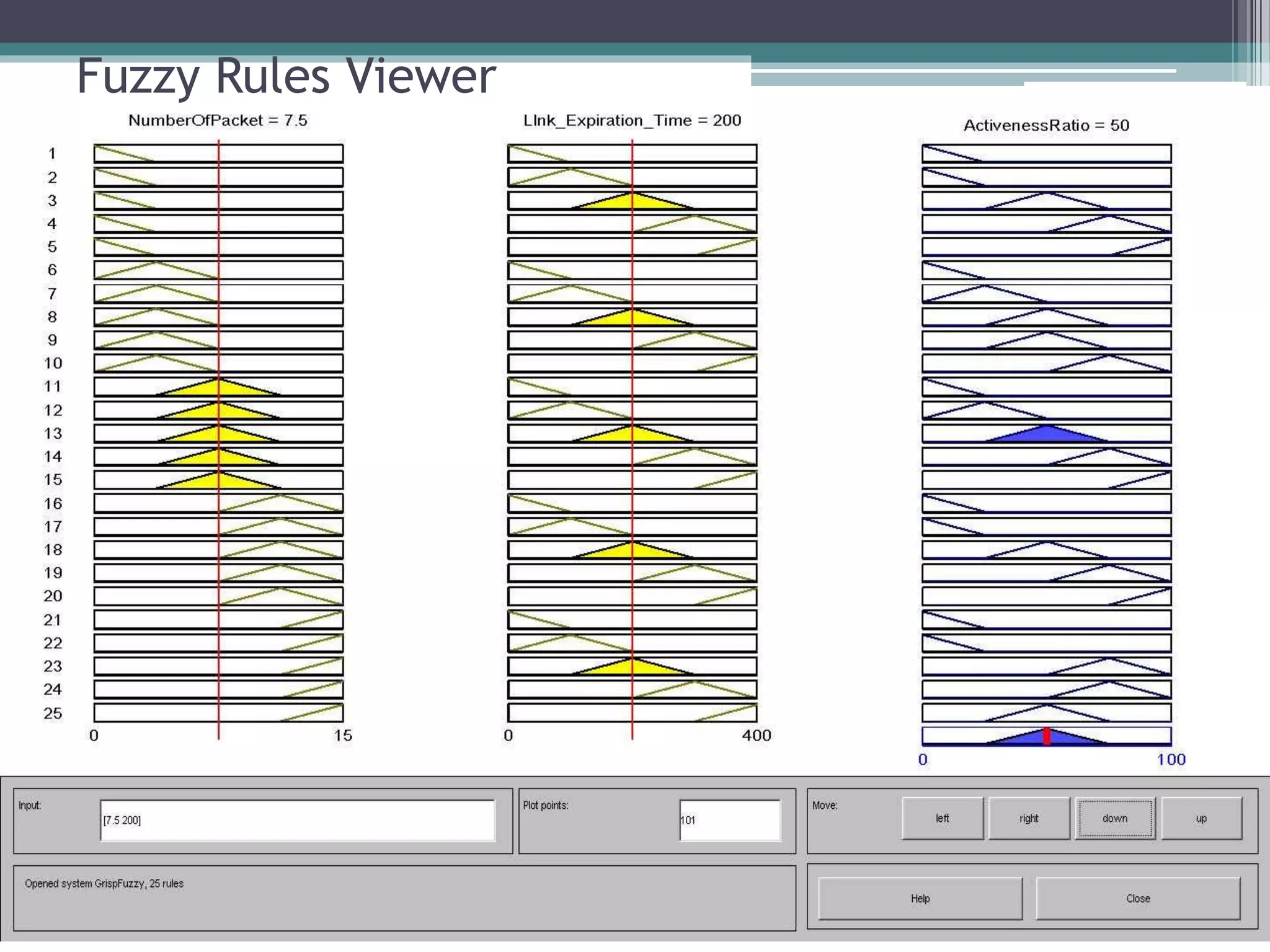Click the 'down' move button
The width and height of the screenshot is (1270, 952).
pyautogui.click(x=1114, y=818)
